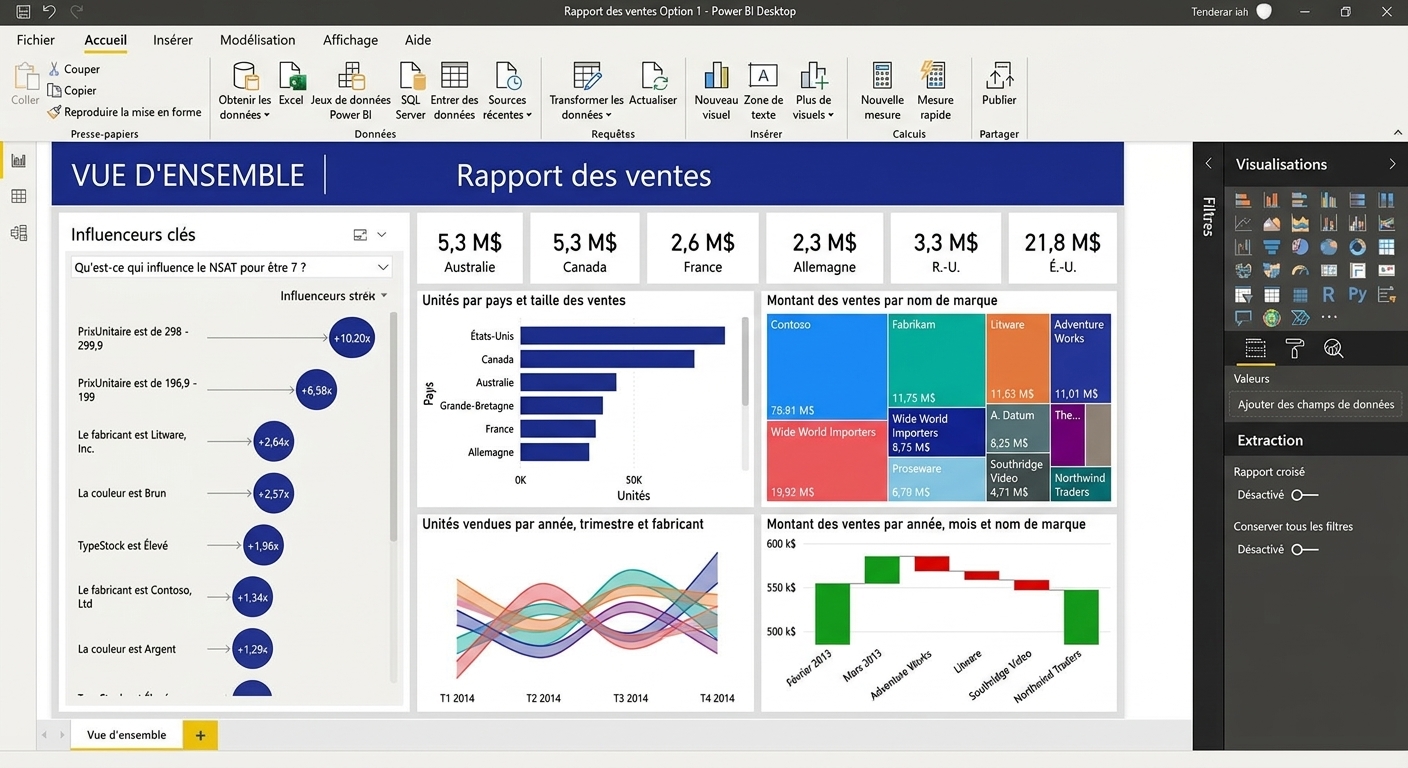Select the R script visual icon
The width and height of the screenshot is (1408, 768).
(x=1328, y=294)
